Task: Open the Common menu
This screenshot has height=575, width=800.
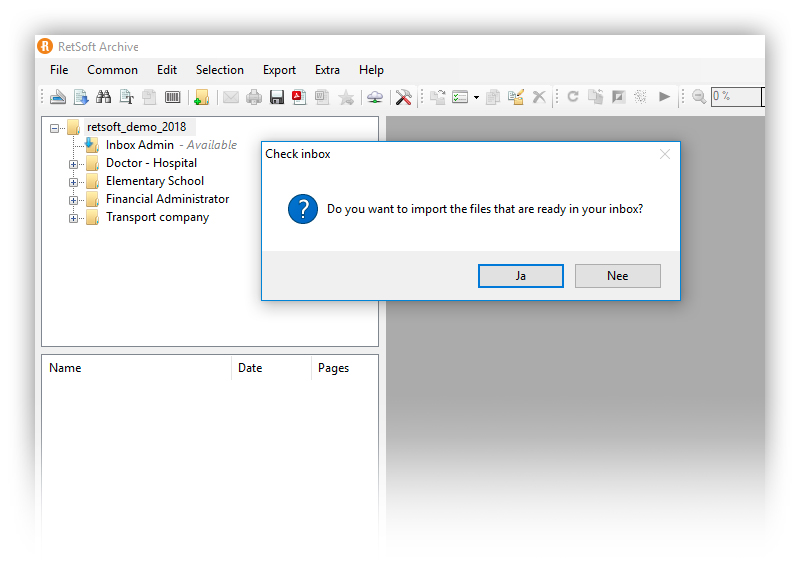Action: tap(112, 70)
